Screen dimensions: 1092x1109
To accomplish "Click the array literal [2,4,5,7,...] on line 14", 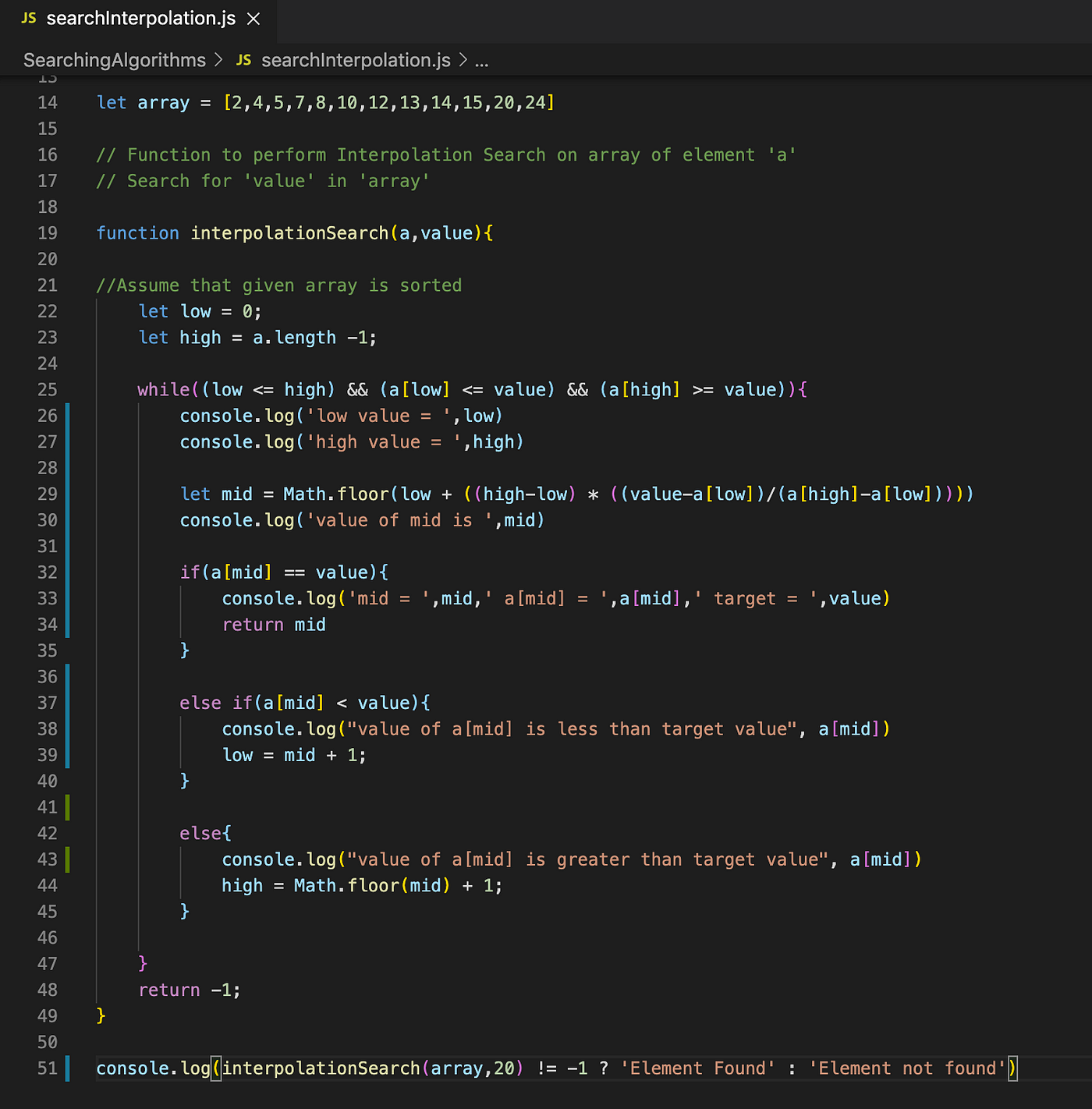I will [389, 103].
